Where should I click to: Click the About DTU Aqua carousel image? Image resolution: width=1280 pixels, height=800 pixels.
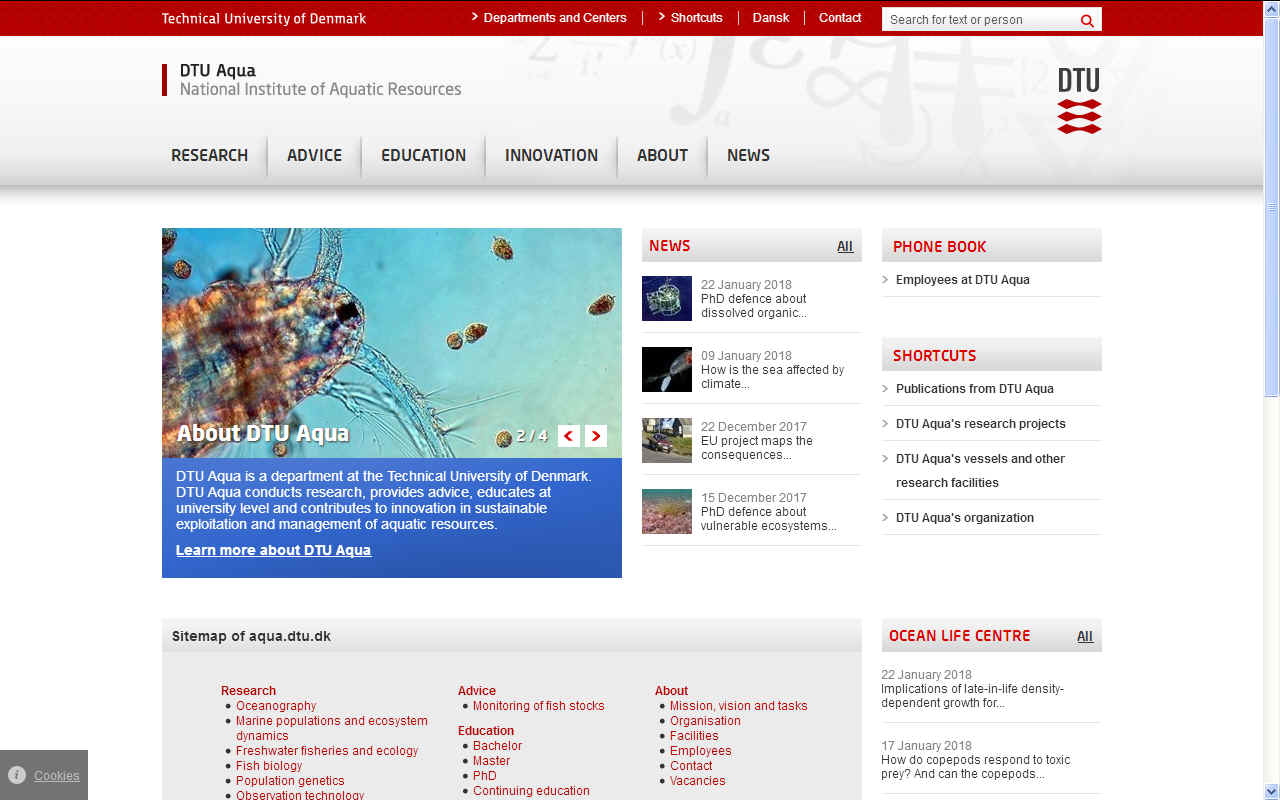[x=392, y=343]
